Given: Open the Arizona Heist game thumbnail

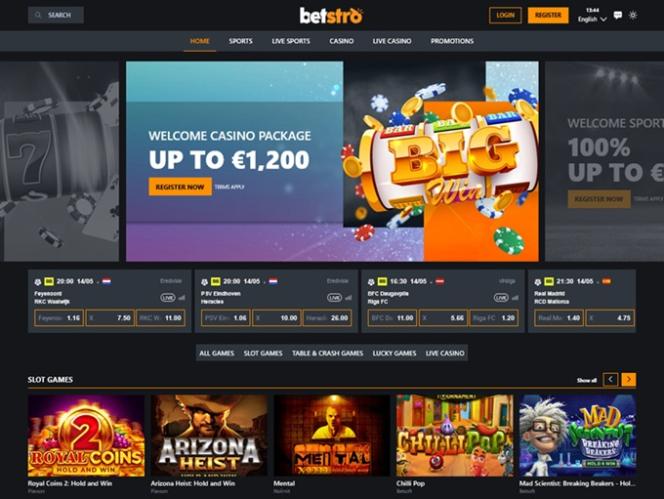Looking at the screenshot, I should coord(209,435).
